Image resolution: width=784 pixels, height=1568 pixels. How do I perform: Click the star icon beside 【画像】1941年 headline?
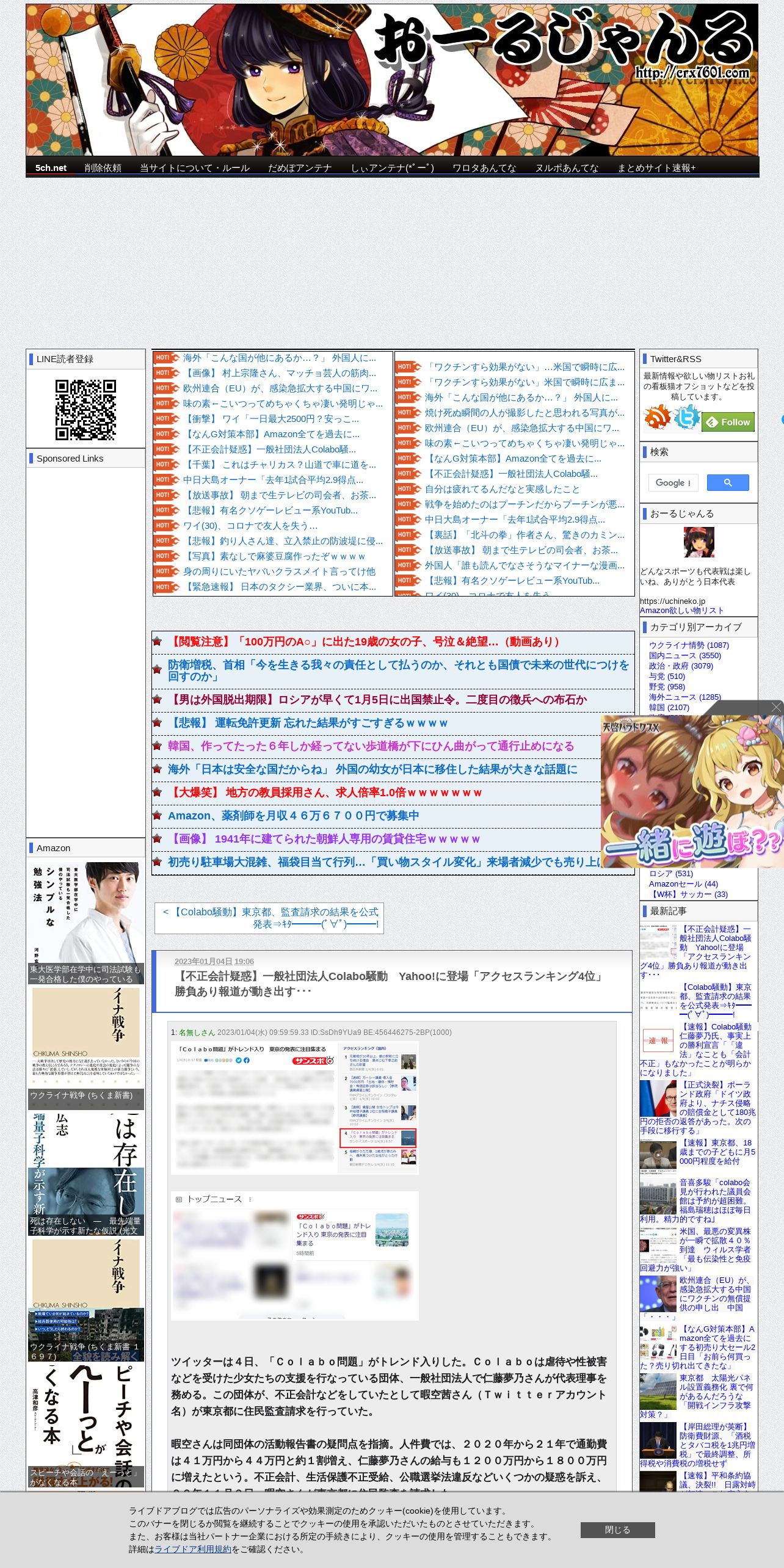pos(158,839)
